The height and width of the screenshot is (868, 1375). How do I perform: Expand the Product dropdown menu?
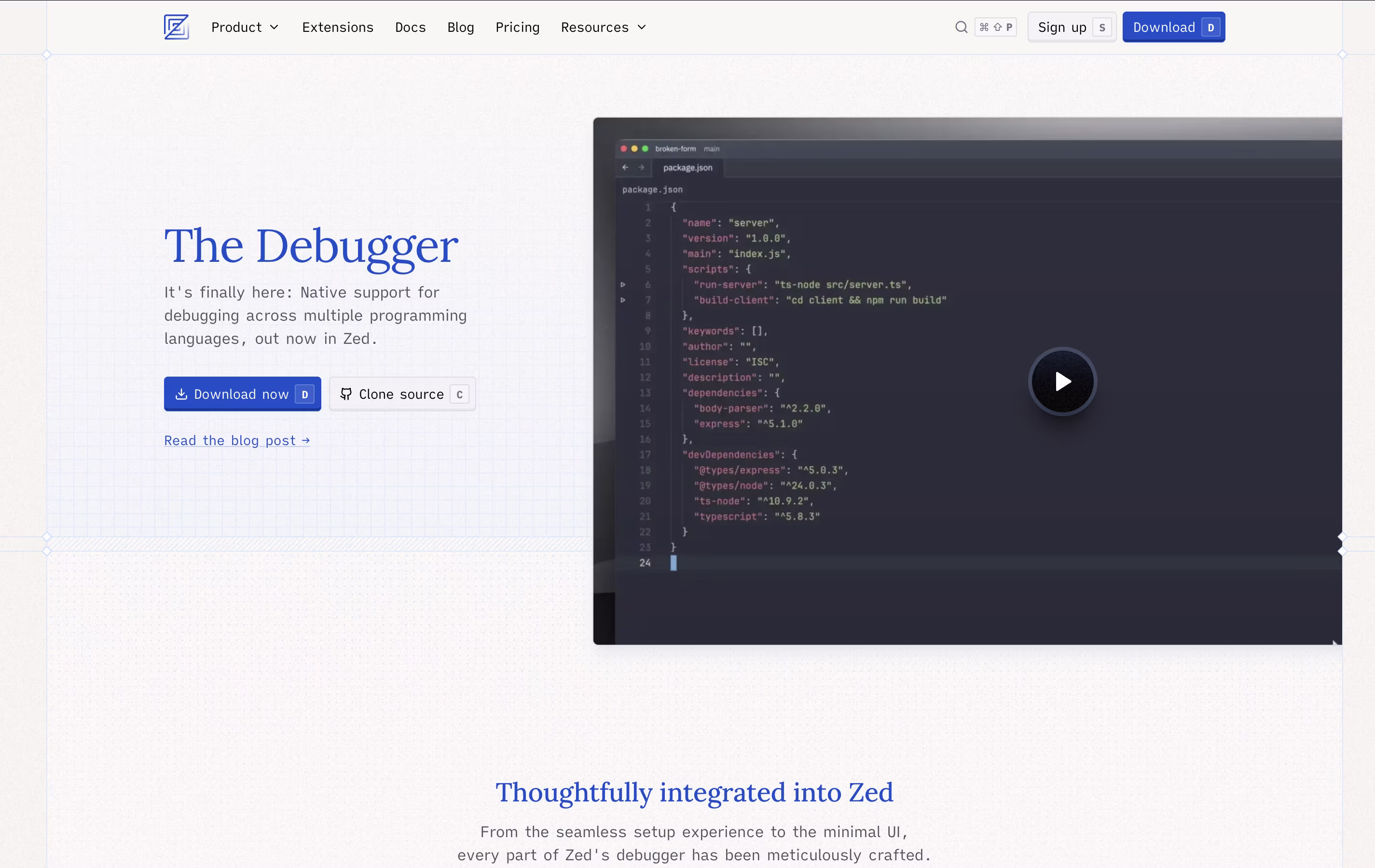click(x=245, y=27)
